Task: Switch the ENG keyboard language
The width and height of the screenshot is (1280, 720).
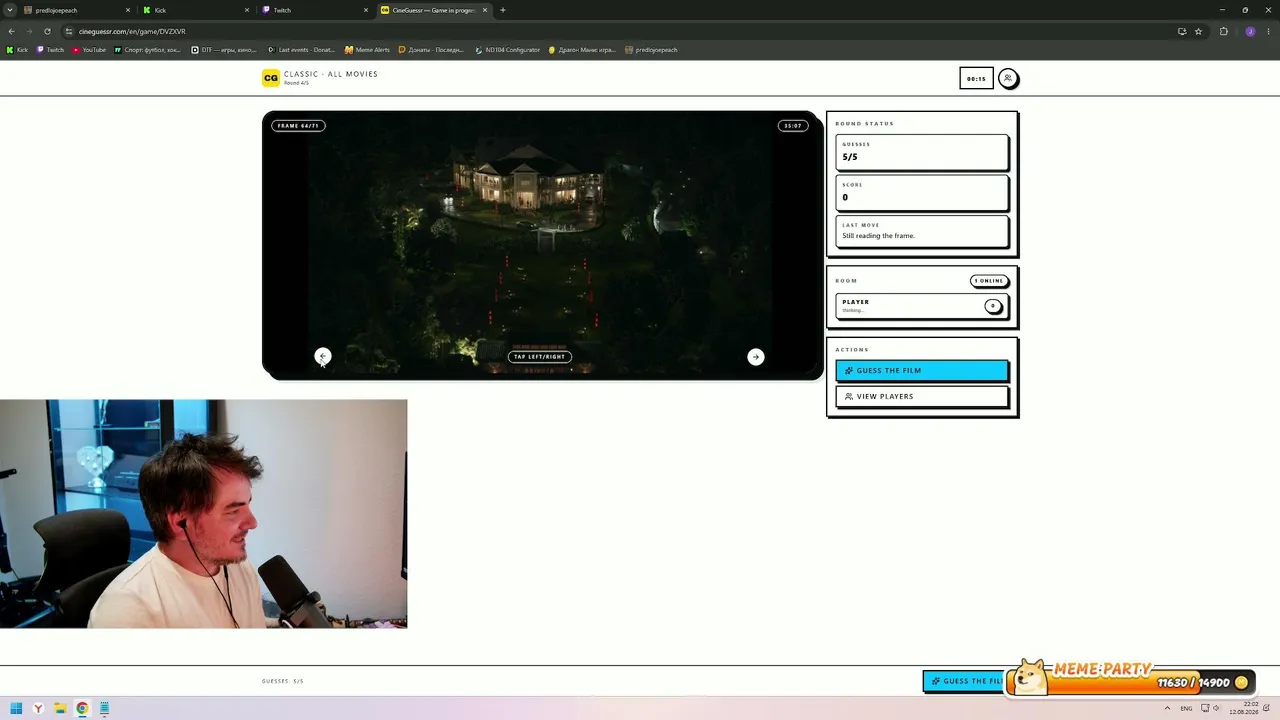Action: 1186,708
